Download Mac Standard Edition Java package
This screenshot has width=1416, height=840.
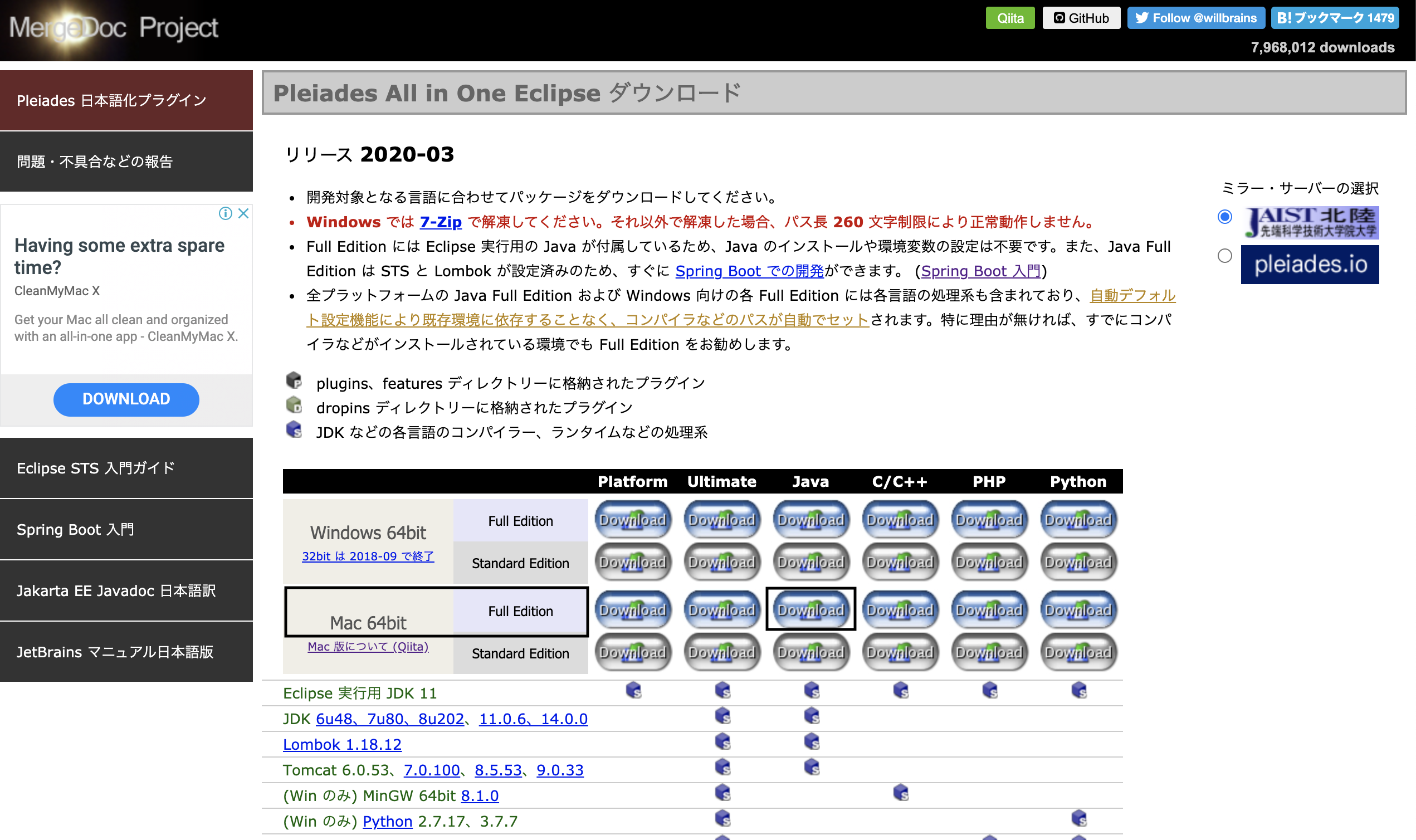point(810,652)
